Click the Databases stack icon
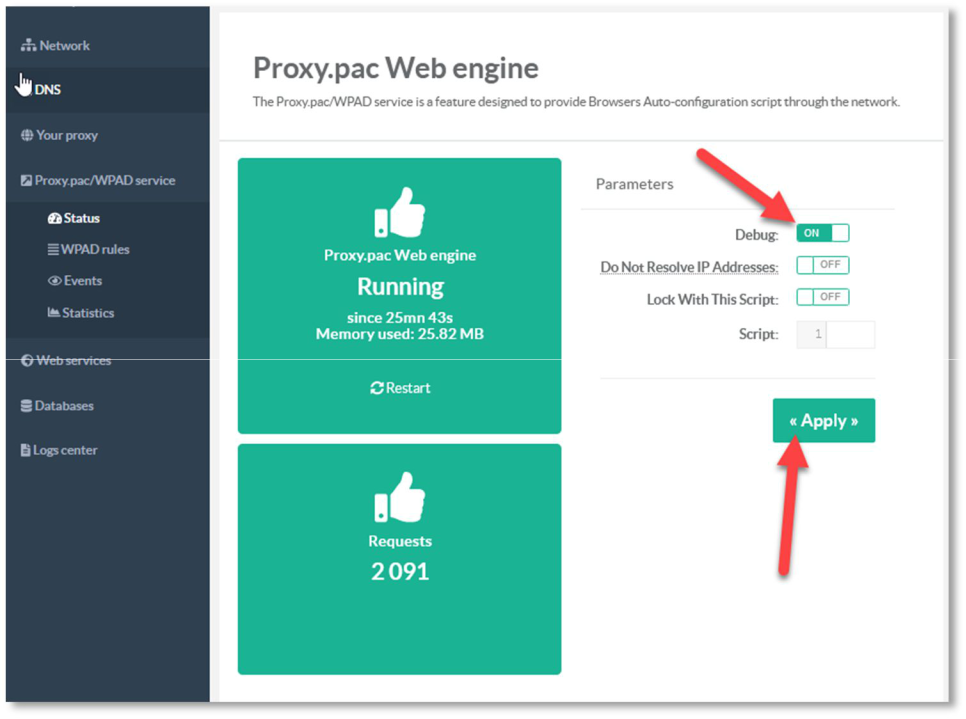 tap(27, 406)
